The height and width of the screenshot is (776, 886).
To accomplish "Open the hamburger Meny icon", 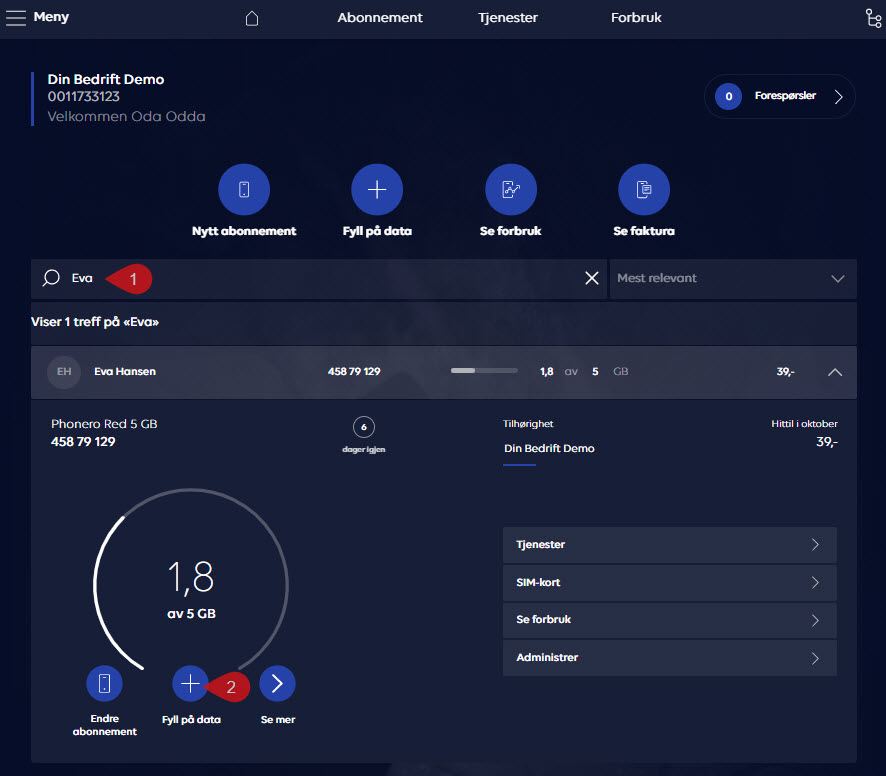I will click(x=16, y=18).
